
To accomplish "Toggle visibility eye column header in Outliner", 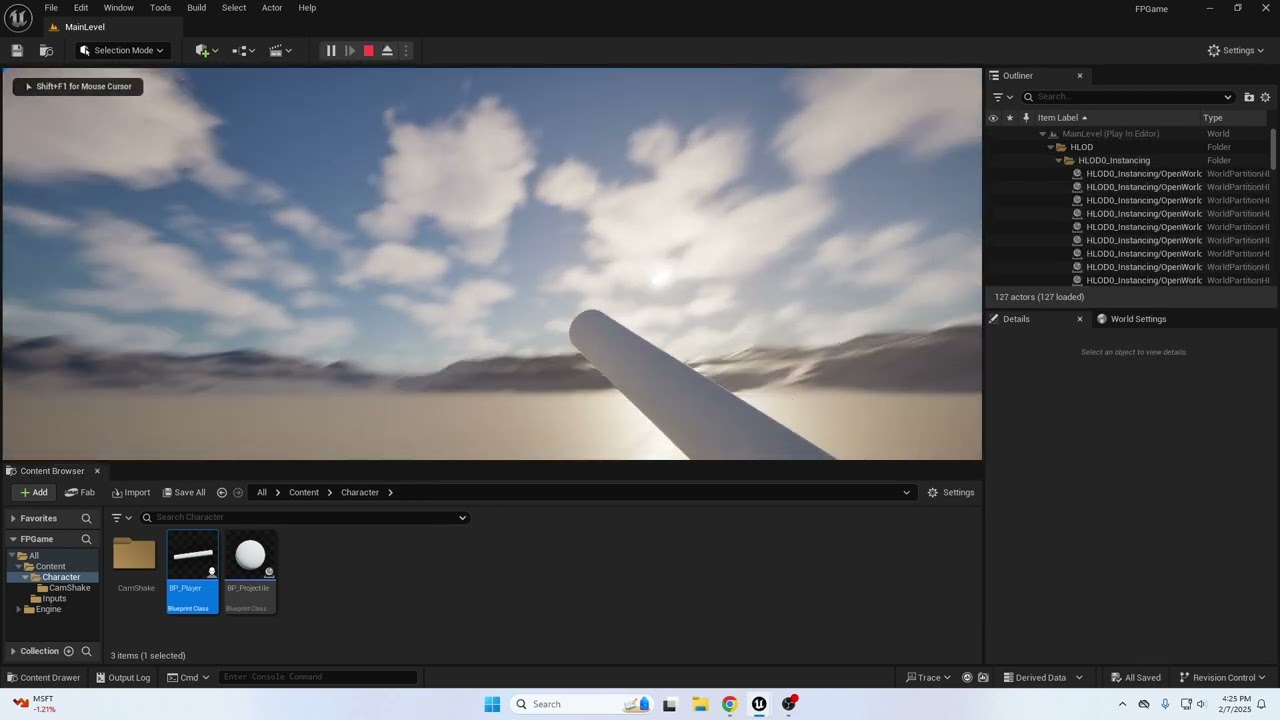I will click(x=993, y=118).
